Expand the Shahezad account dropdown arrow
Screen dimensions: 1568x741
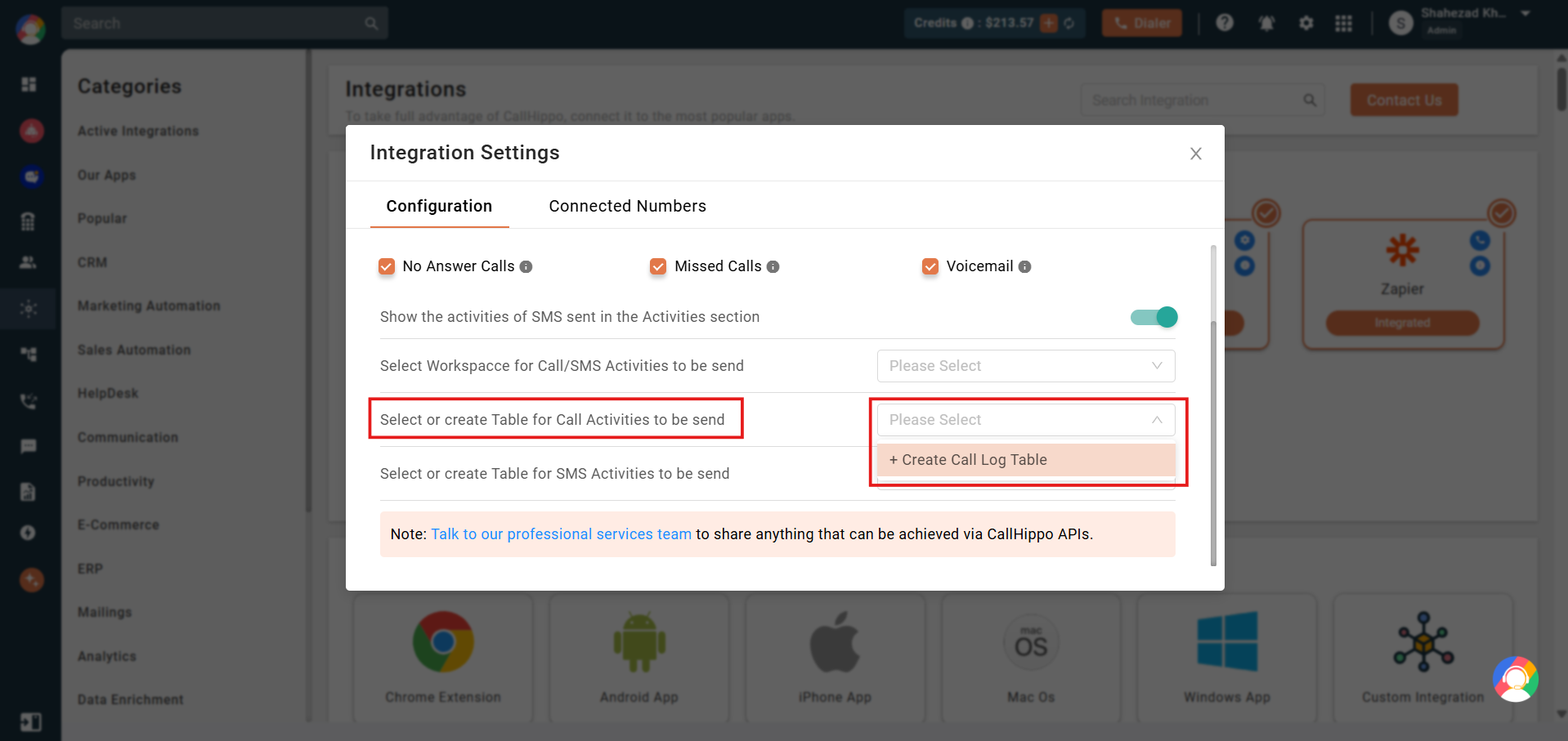click(1525, 14)
